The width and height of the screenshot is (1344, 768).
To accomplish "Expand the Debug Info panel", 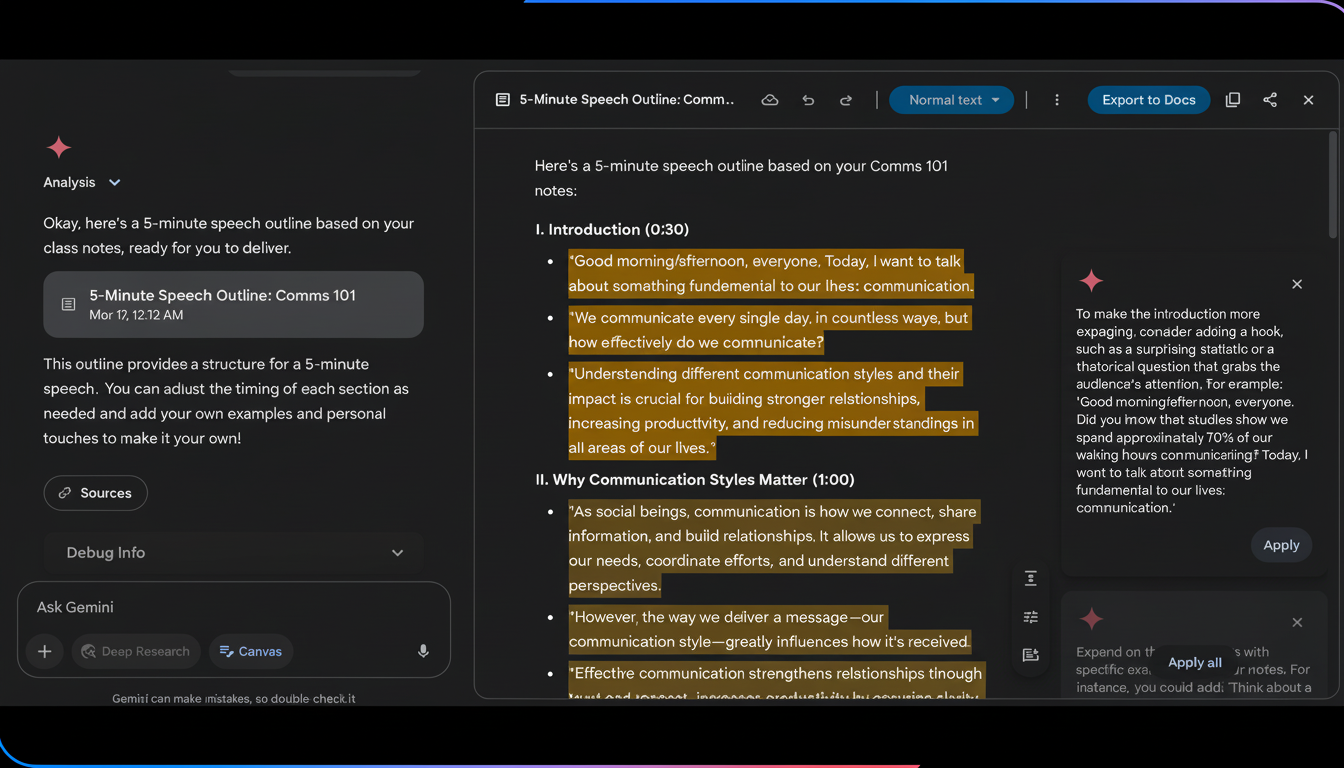I will point(397,552).
